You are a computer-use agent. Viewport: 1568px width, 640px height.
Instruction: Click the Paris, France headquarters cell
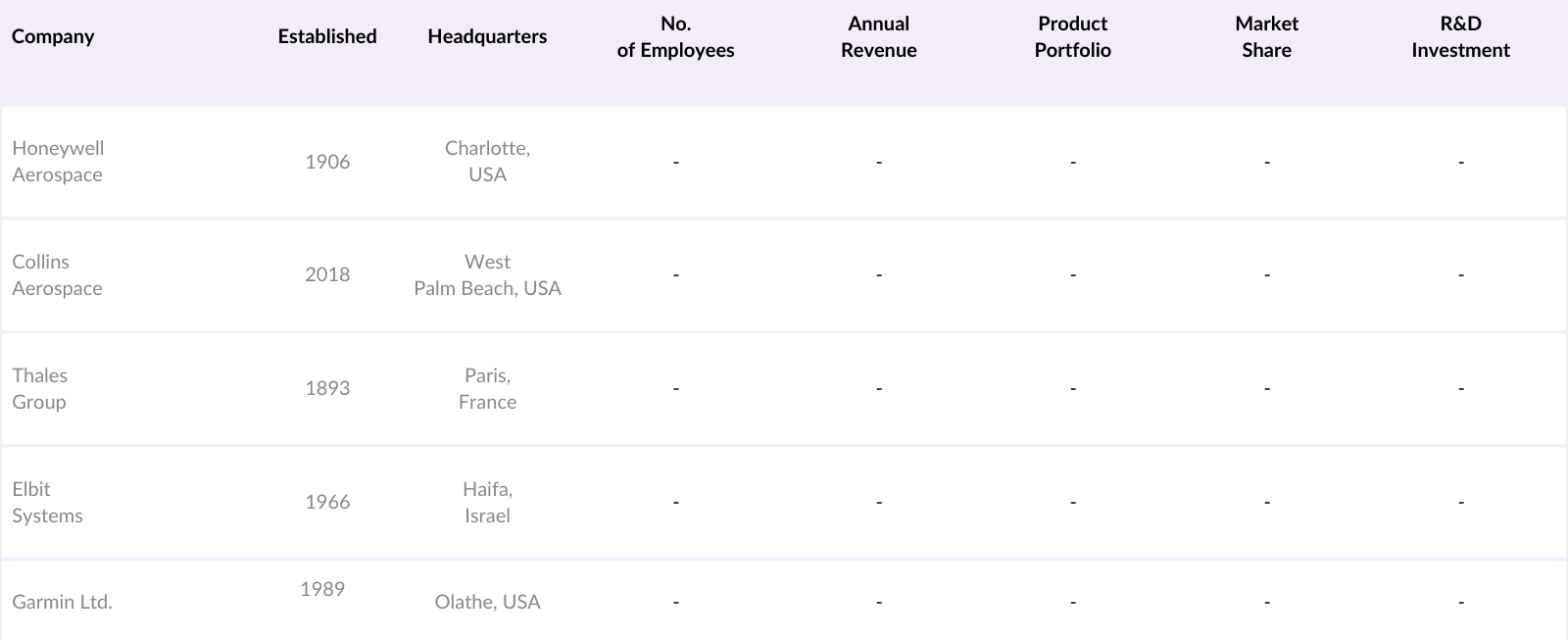click(x=487, y=389)
